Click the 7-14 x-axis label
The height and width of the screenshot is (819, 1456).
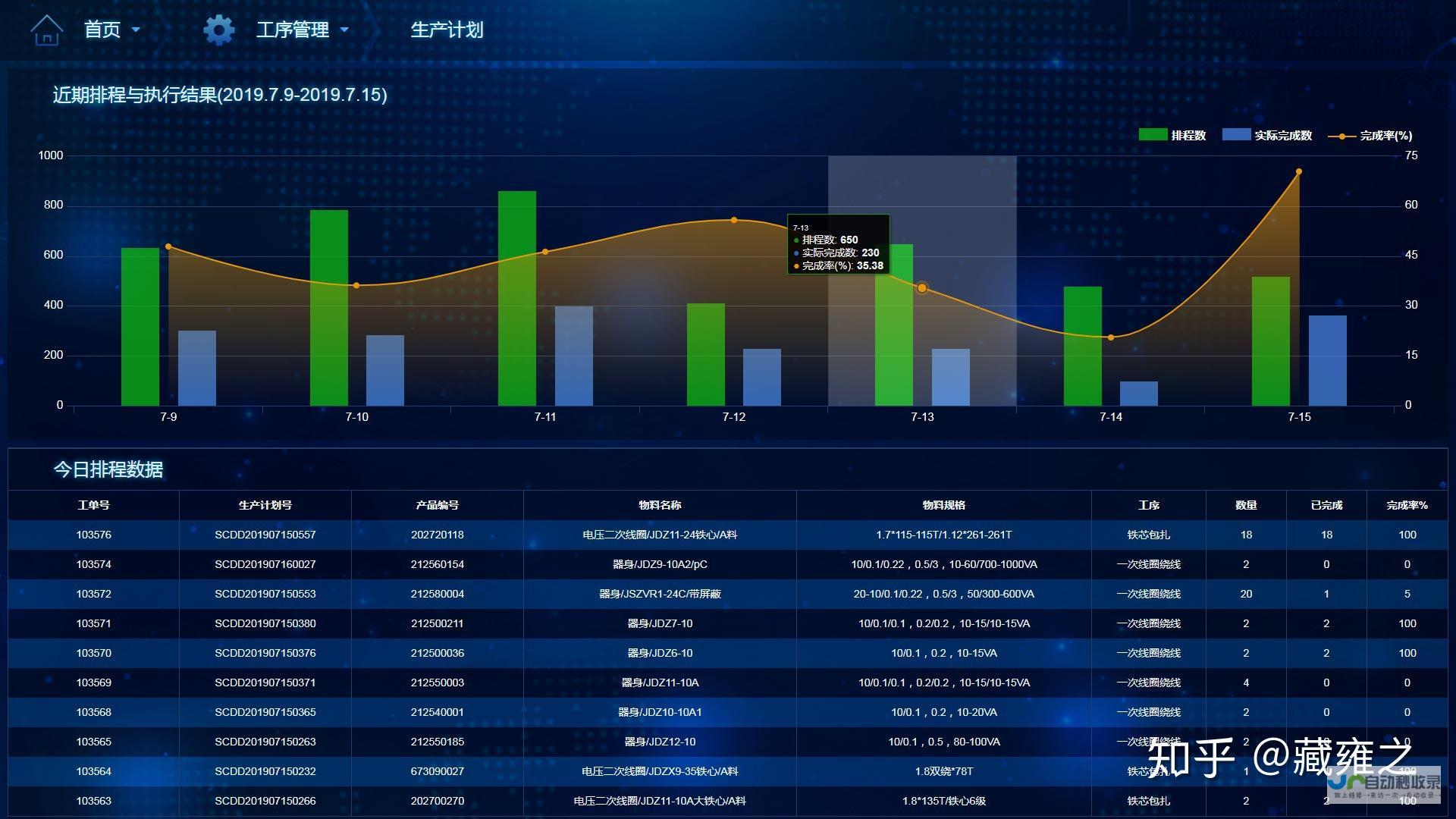(1111, 417)
